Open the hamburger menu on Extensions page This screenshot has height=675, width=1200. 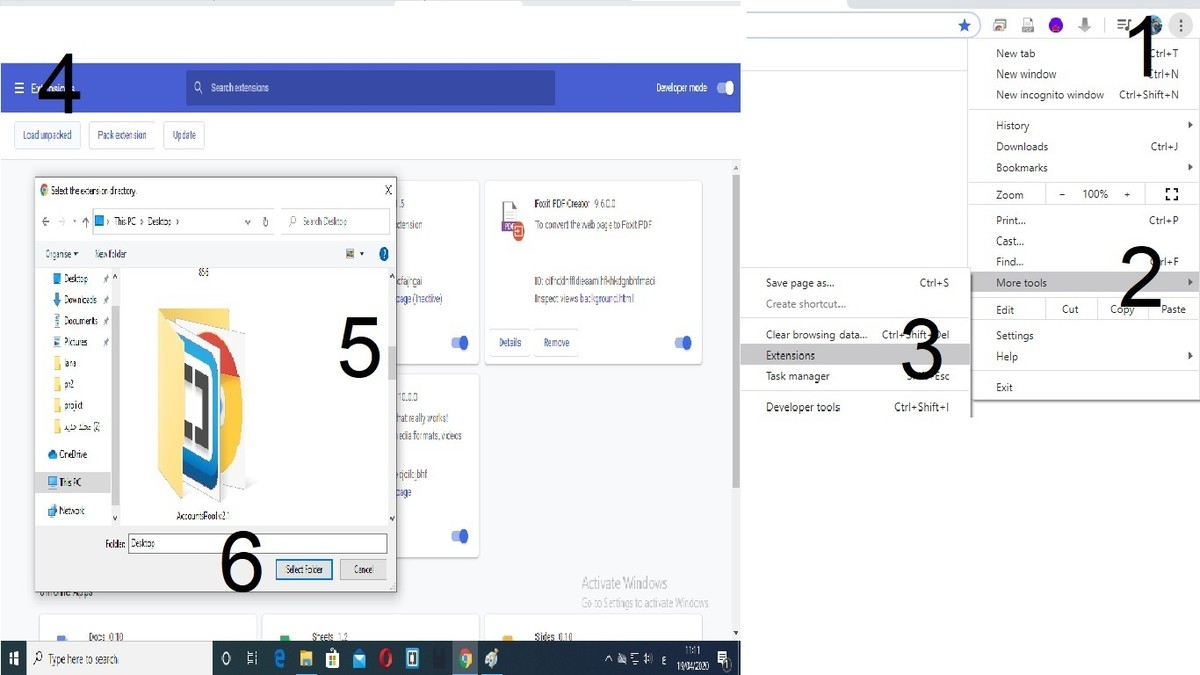pyautogui.click(x=19, y=88)
